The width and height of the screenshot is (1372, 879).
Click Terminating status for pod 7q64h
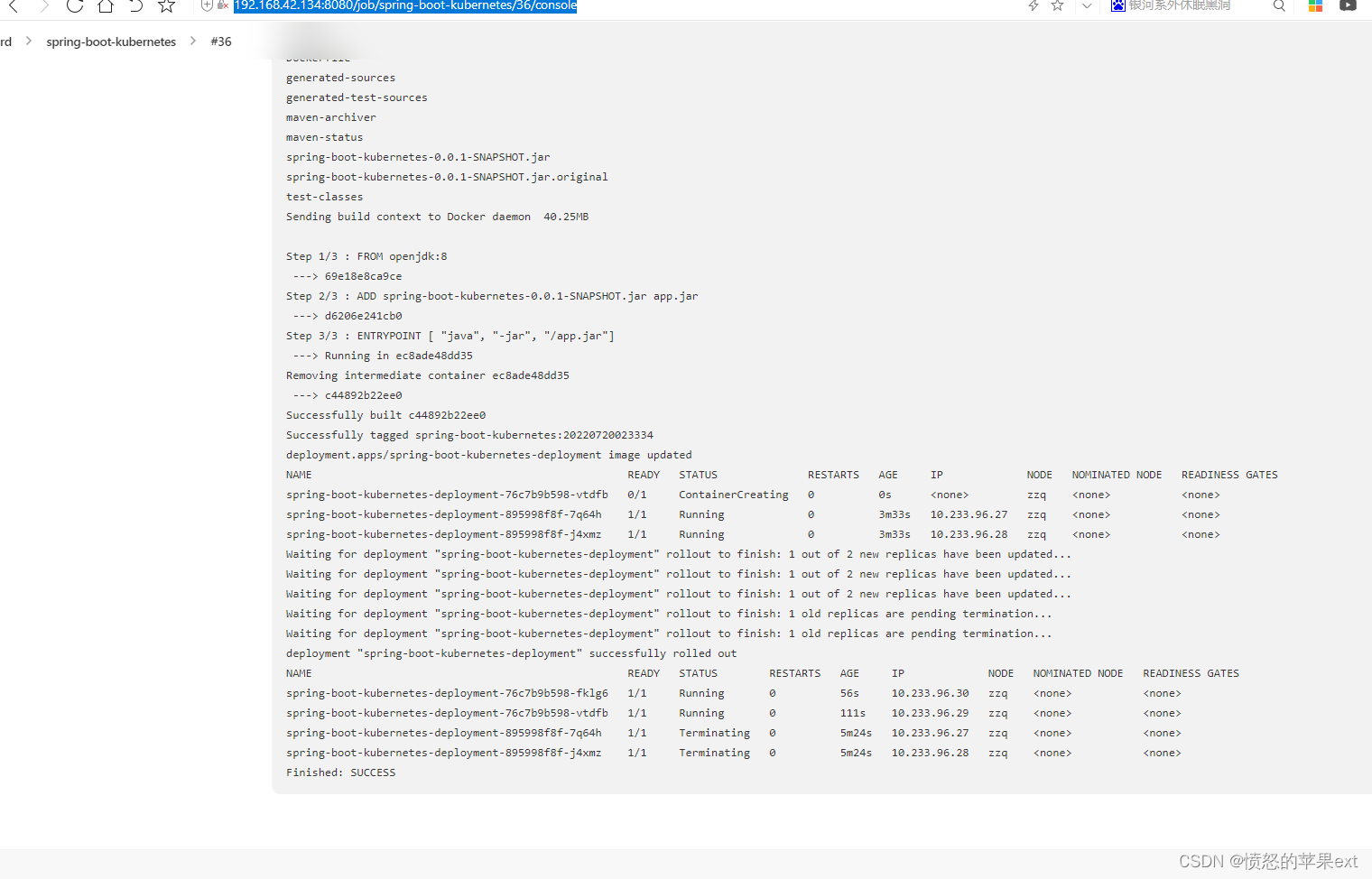pos(714,733)
